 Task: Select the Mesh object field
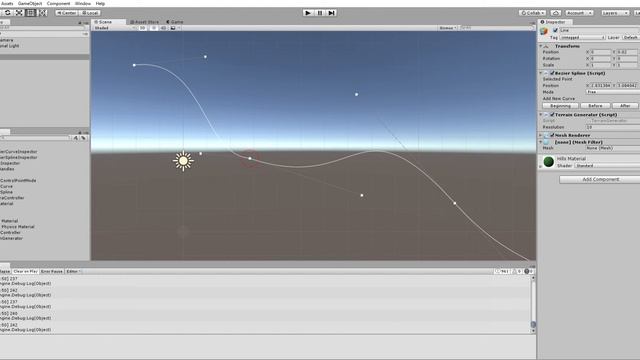pos(613,148)
